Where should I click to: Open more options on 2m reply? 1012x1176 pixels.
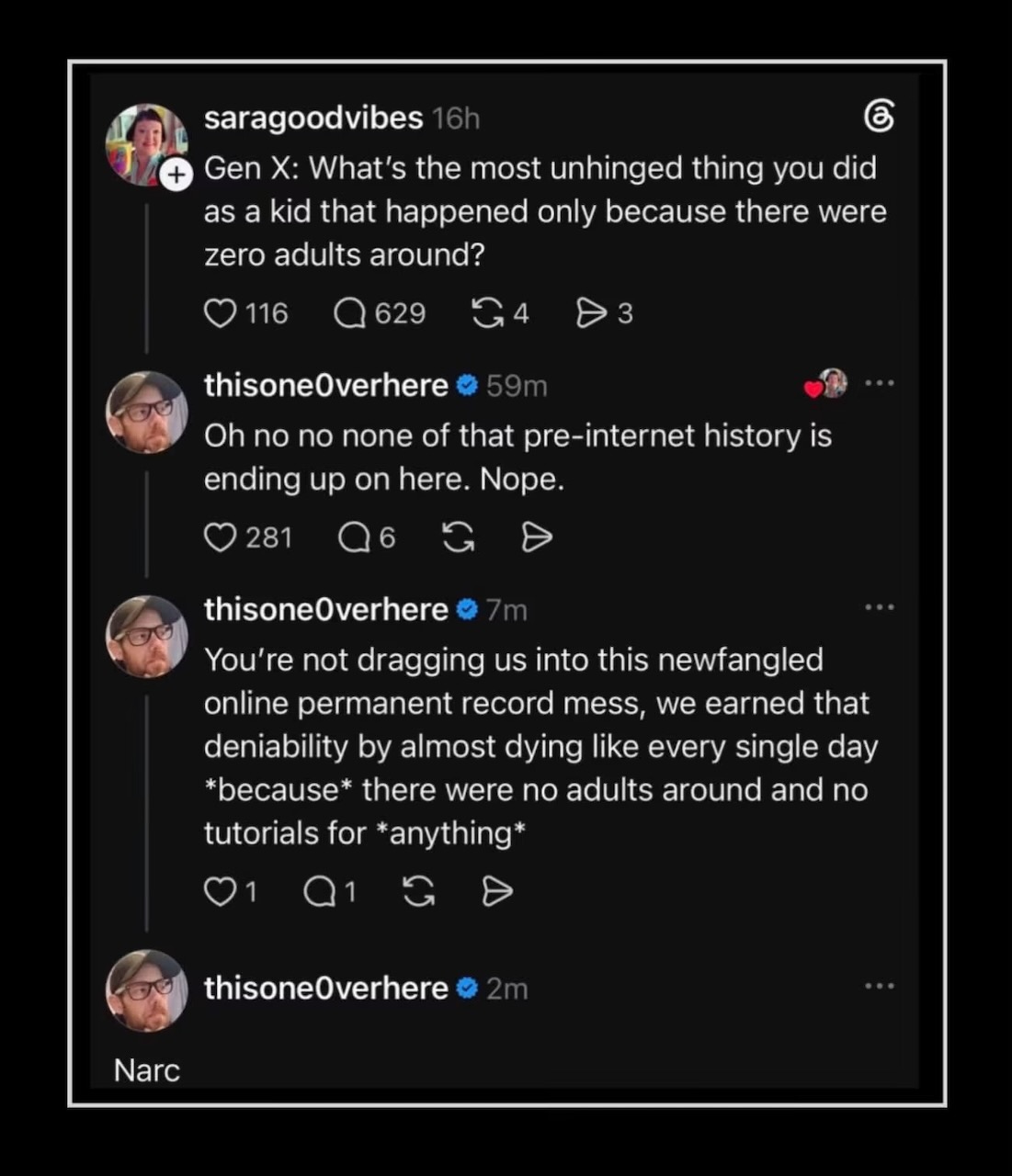click(880, 987)
